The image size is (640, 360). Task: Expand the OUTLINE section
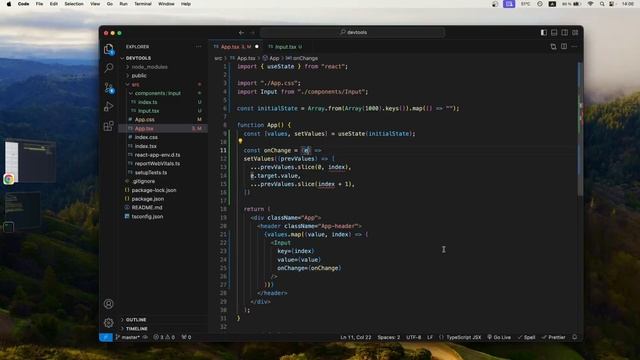pyautogui.click(x=136, y=320)
